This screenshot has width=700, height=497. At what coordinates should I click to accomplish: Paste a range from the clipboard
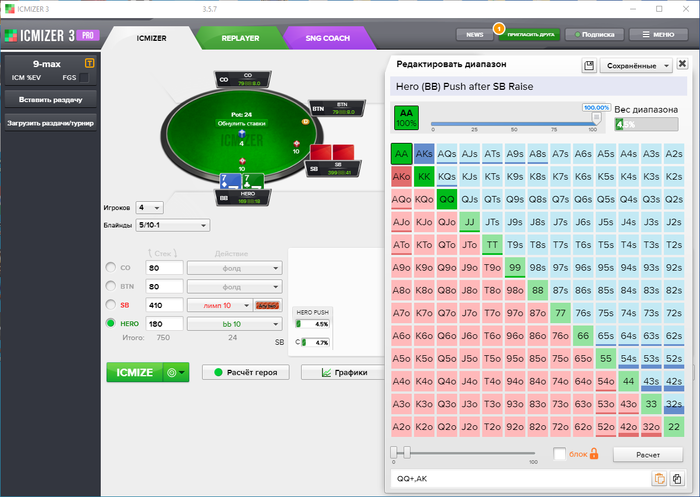[659, 479]
